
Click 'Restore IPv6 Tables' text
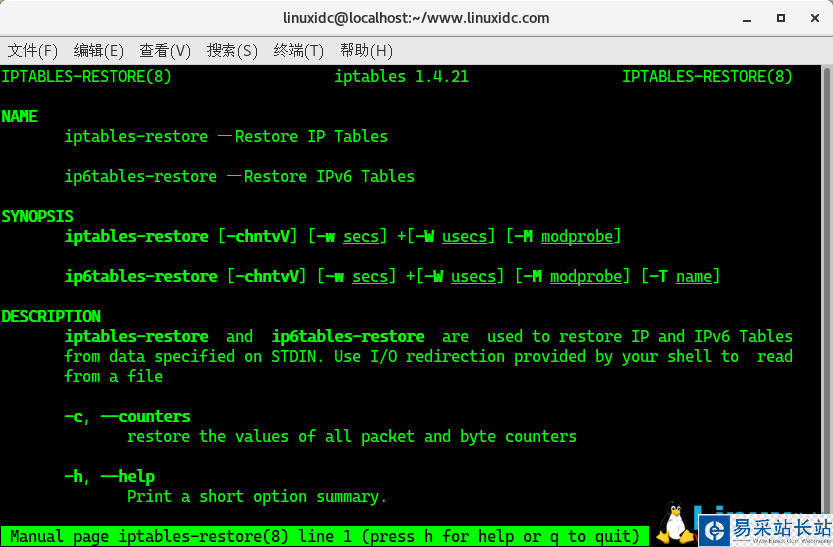[x=329, y=176]
